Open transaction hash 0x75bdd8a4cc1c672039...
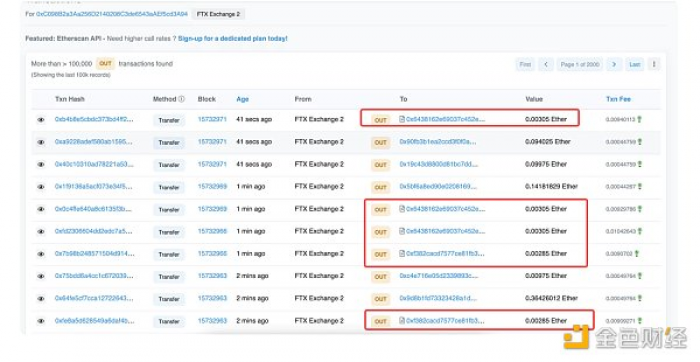 pyautogui.click(x=94, y=275)
